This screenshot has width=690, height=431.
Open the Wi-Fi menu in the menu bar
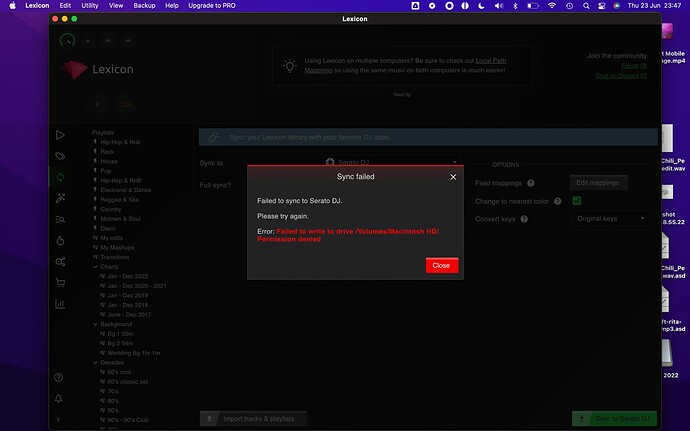pos(552,6)
